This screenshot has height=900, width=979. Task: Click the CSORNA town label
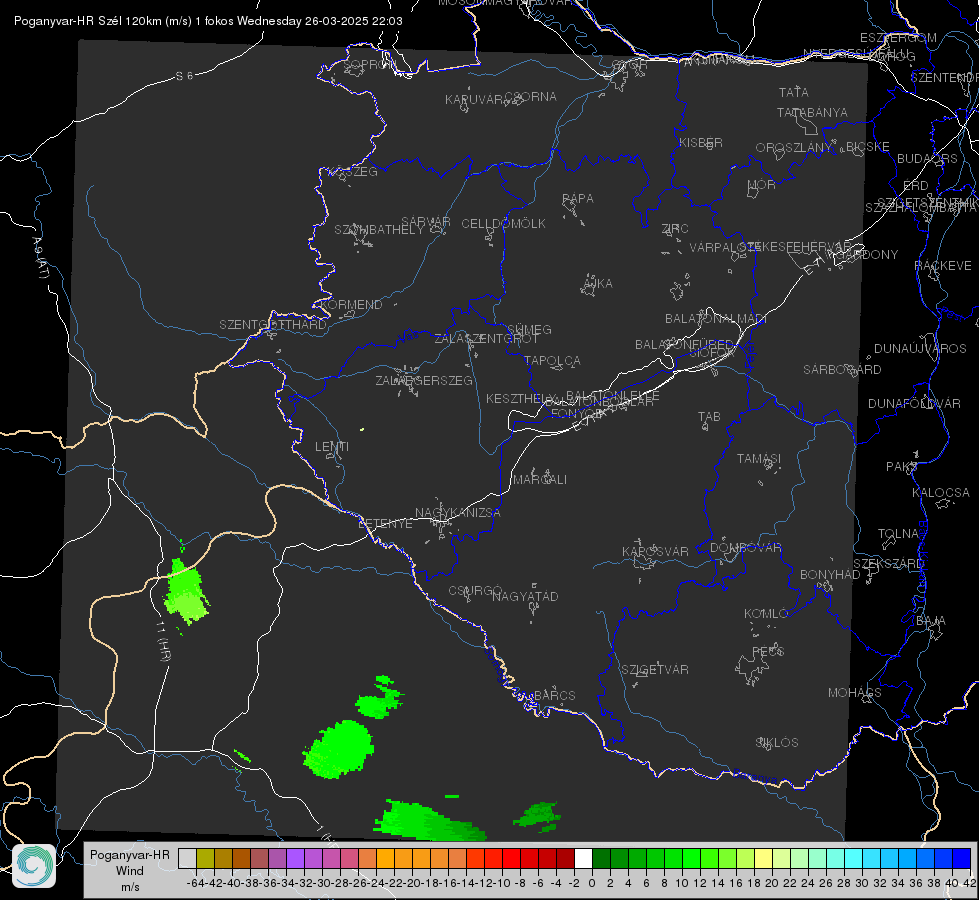(531, 97)
